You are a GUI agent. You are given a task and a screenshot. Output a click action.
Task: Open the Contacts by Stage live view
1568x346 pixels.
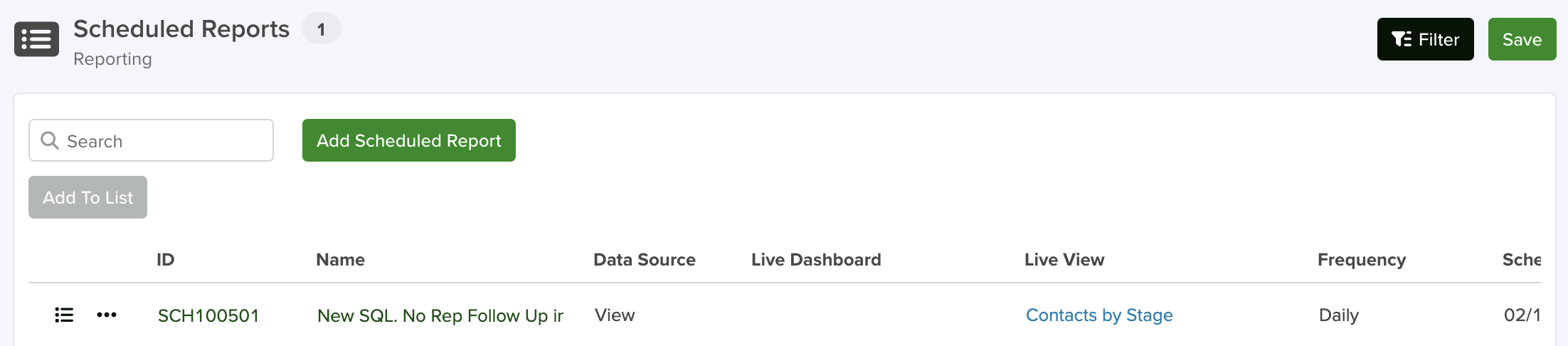(1099, 315)
